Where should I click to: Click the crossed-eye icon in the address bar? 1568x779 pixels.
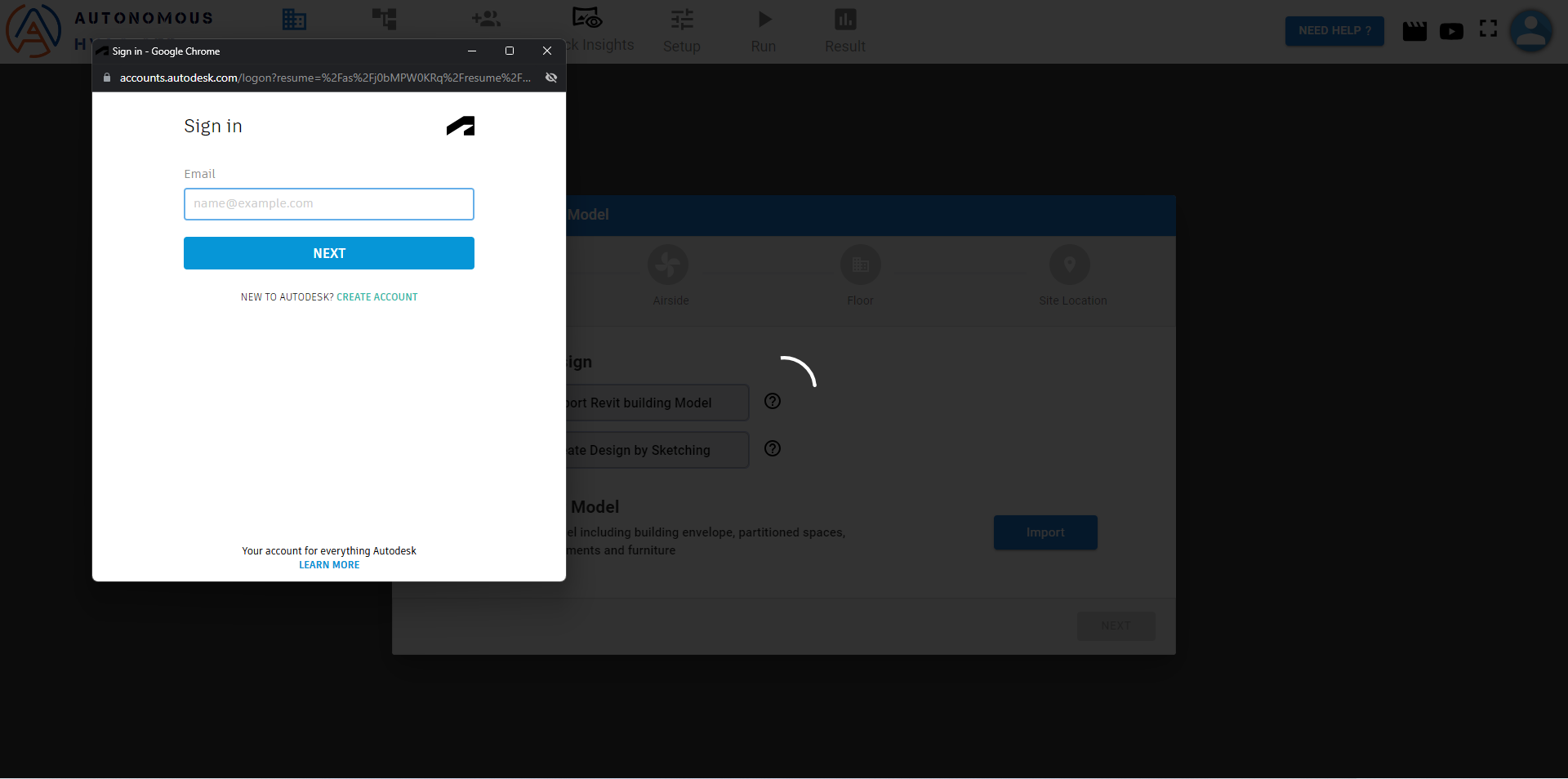pos(551,78)
